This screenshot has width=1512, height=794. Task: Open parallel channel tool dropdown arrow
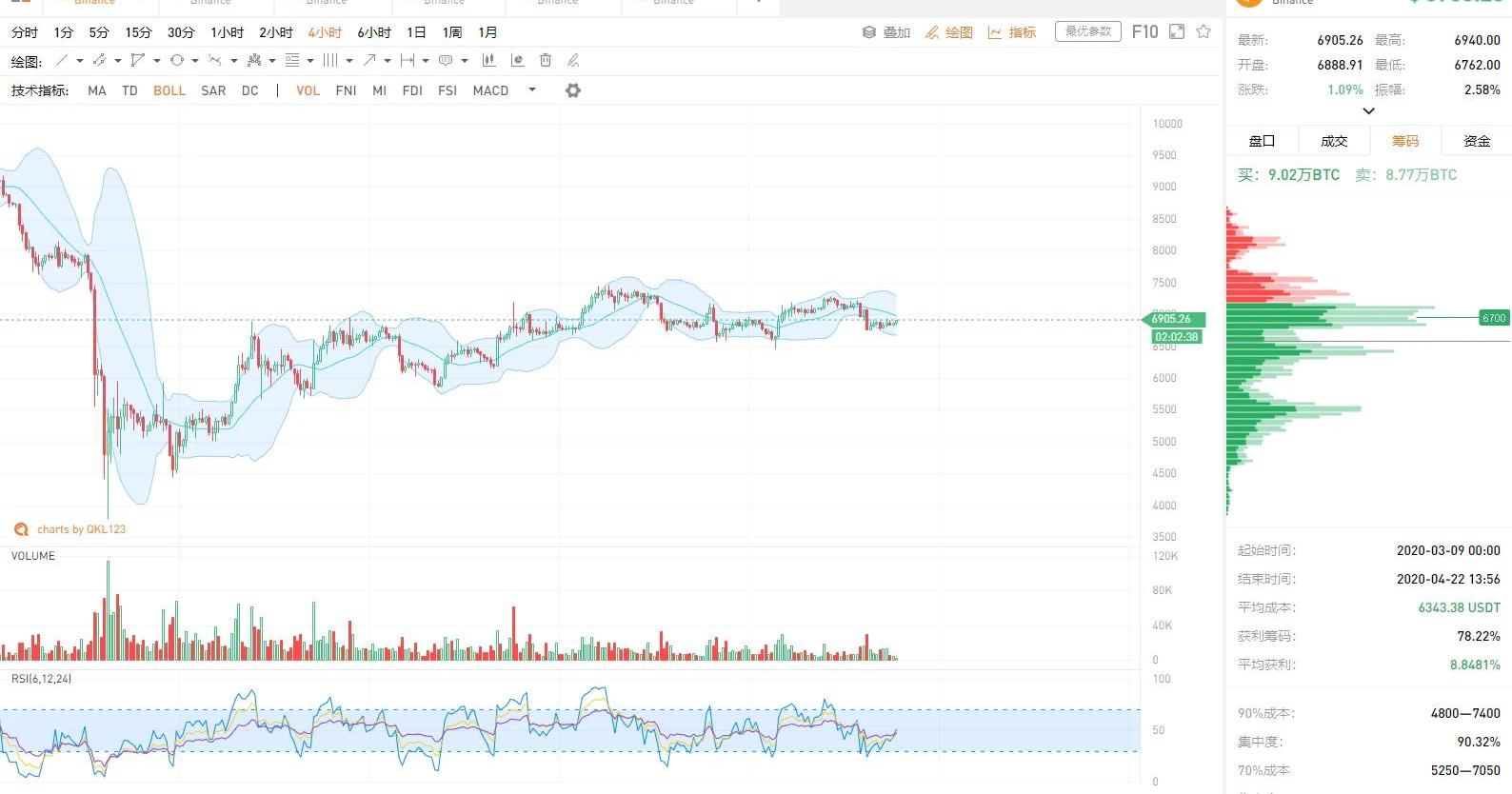coord(117,61)
